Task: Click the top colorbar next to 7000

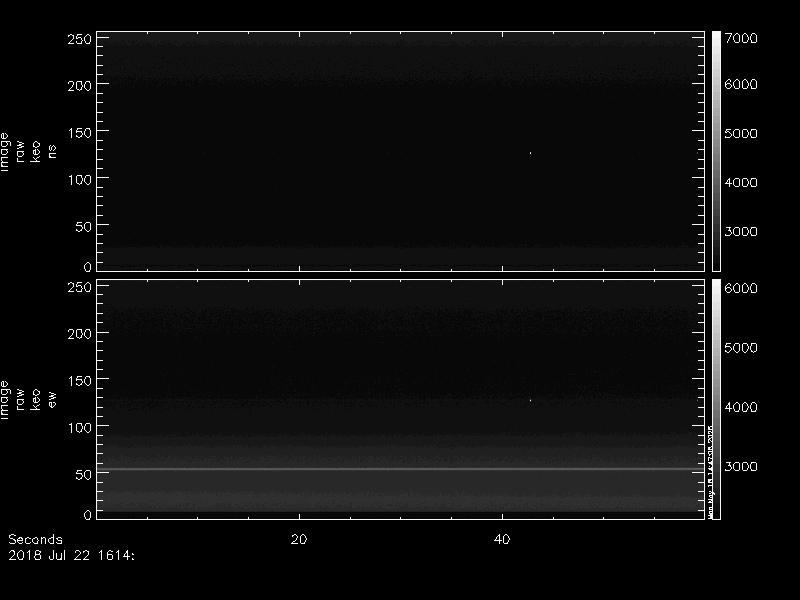Action: 716,151
